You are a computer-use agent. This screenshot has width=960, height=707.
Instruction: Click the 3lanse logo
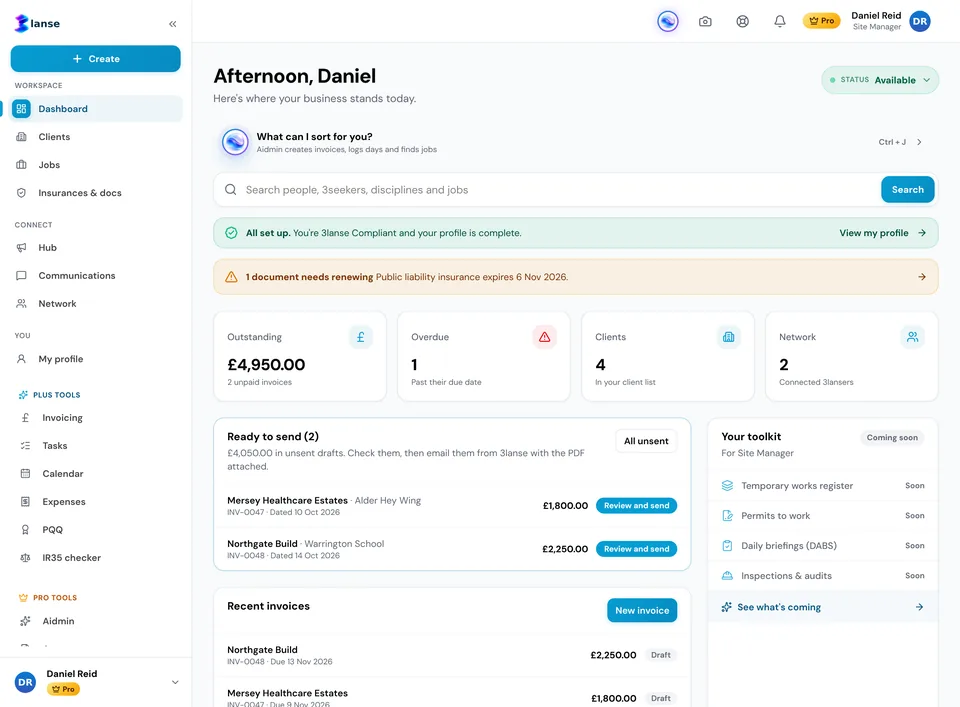(37, 23)
